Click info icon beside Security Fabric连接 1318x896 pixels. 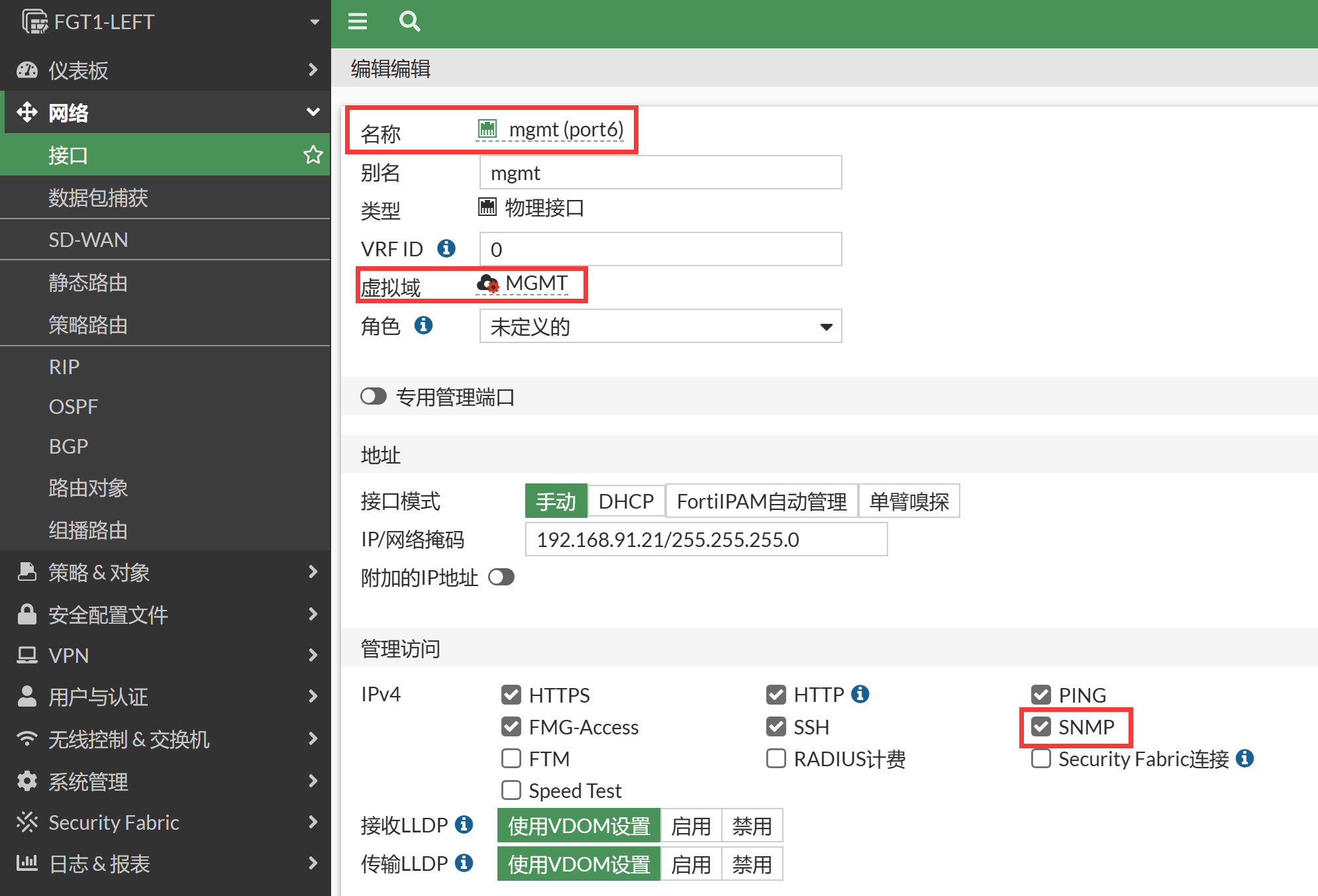coord(1244,758)
